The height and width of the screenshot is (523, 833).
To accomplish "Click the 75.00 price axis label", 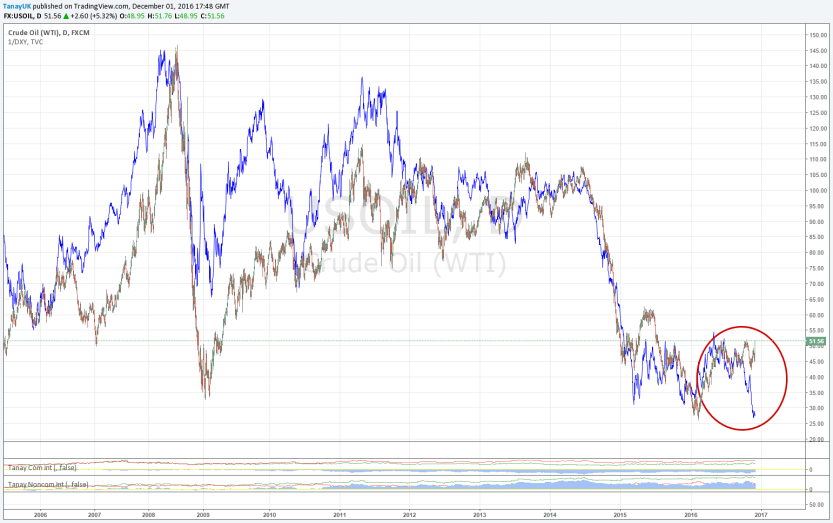I will tap(818, 268).
